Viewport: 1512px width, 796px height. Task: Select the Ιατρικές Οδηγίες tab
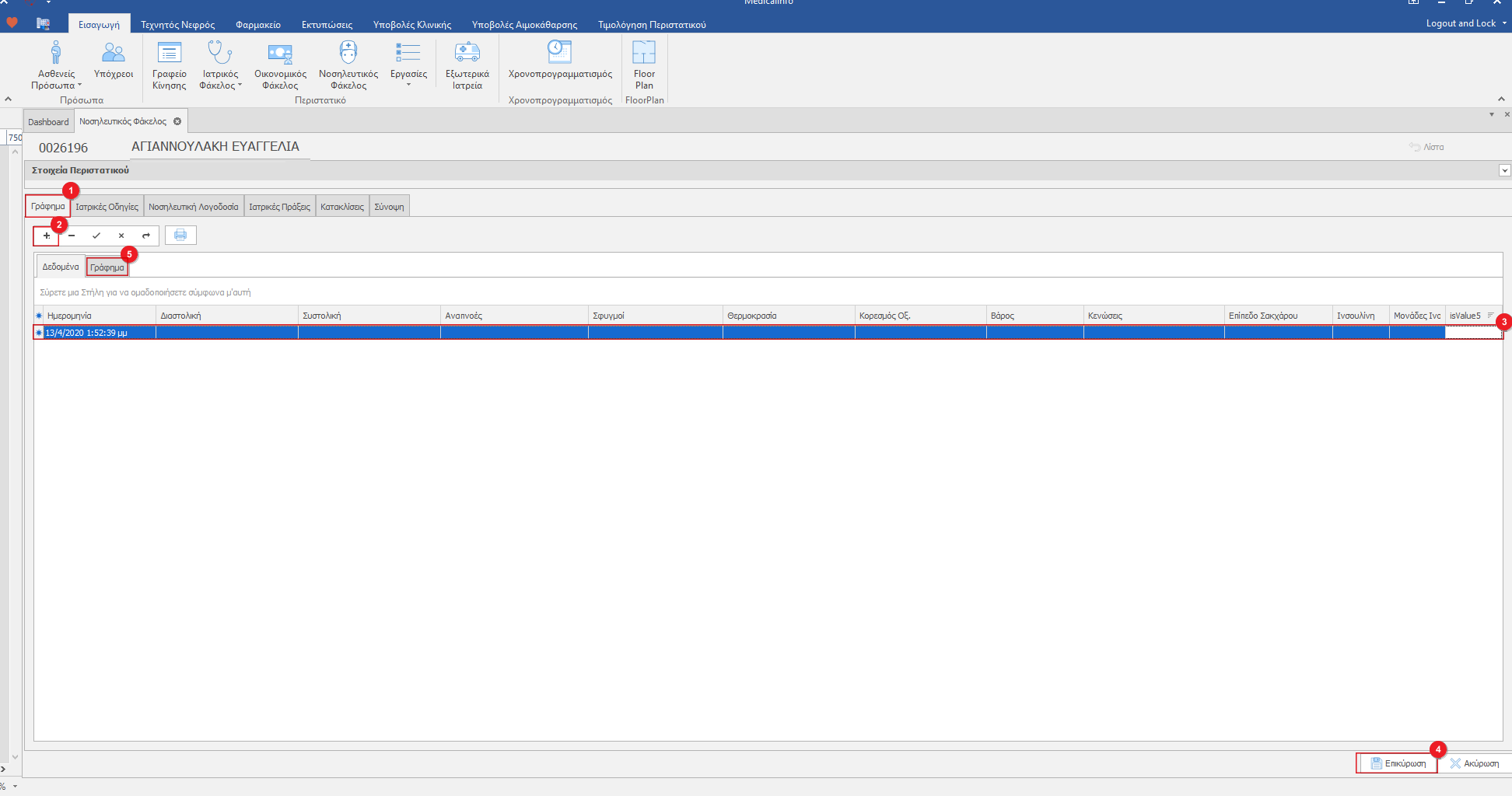(x=107, y=207)
